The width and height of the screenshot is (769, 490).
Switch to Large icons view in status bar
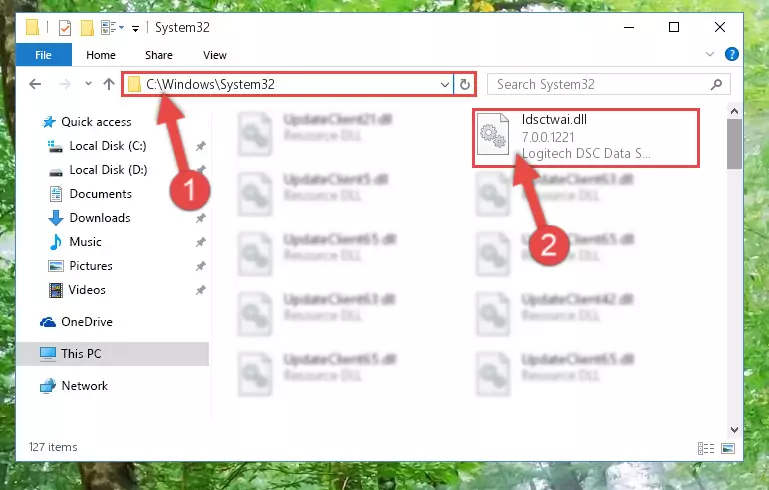[728, 448]
